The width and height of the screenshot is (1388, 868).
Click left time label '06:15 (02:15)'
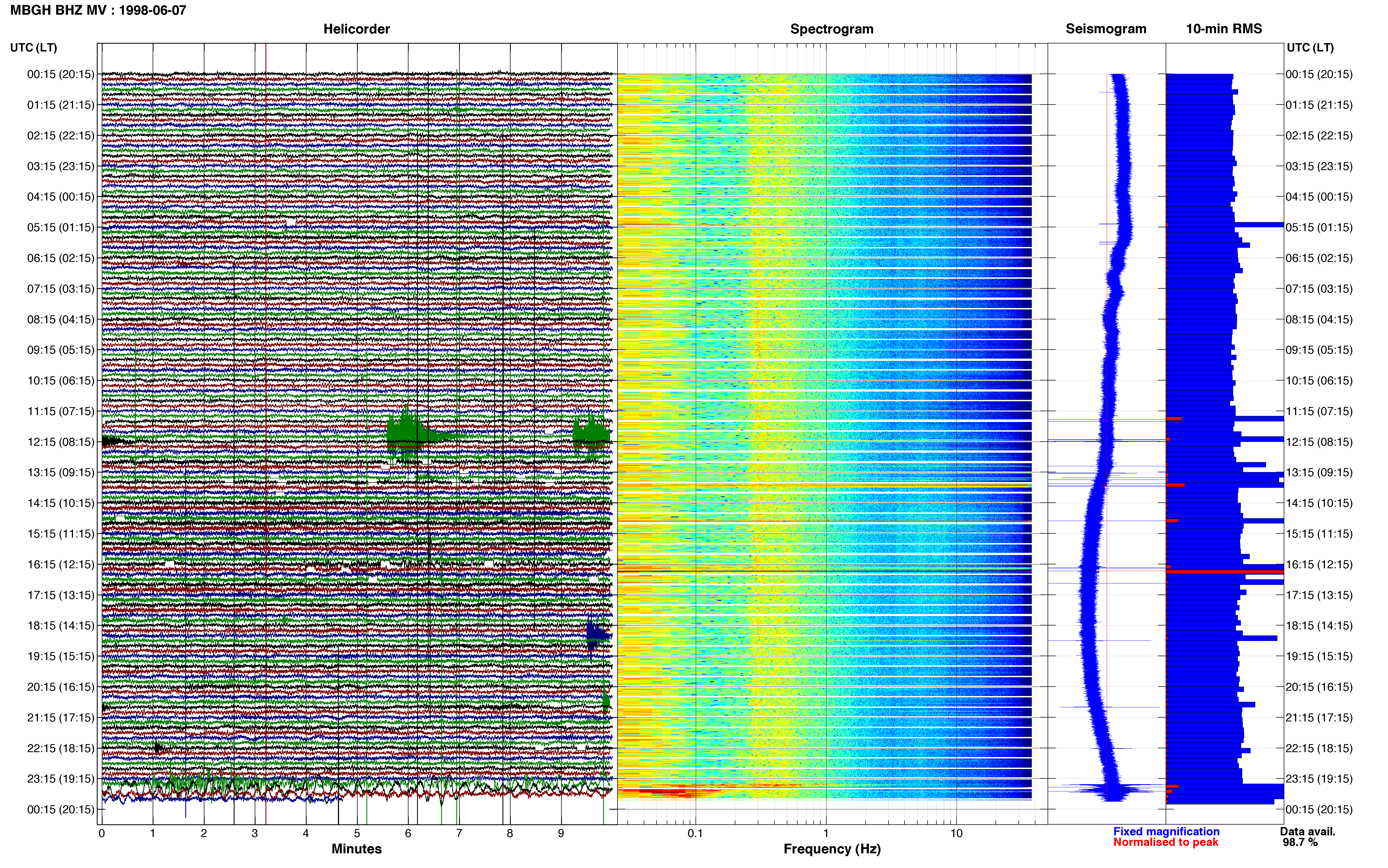point(61,258)
